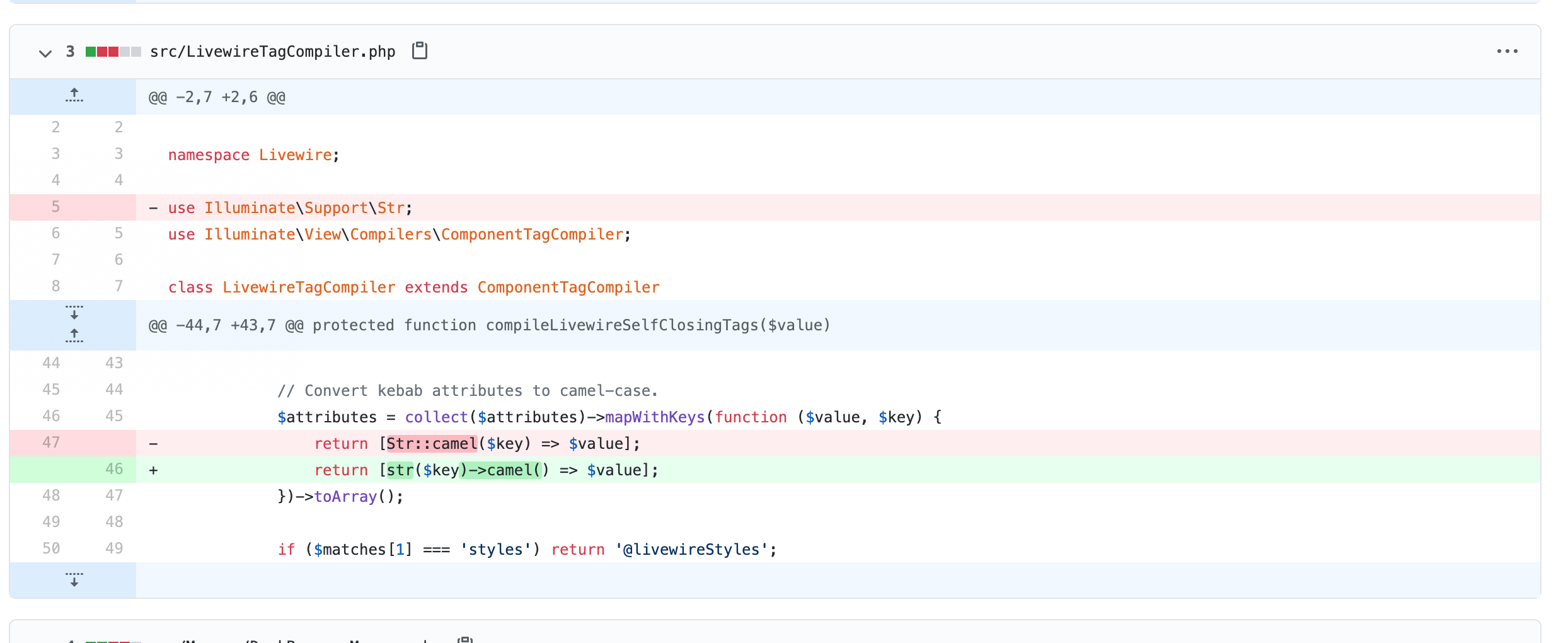
Task: Copy the path of src/LivewireTagCompiler.php
Action: (420, 50)
